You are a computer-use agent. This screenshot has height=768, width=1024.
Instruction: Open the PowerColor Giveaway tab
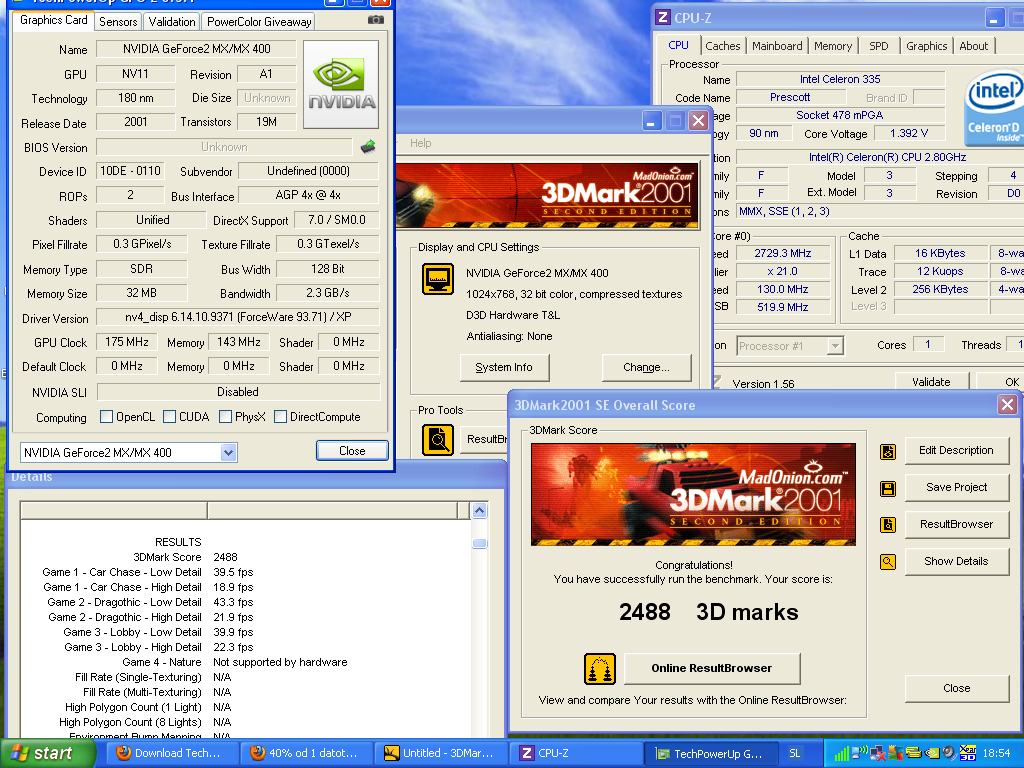coord(259,22)
